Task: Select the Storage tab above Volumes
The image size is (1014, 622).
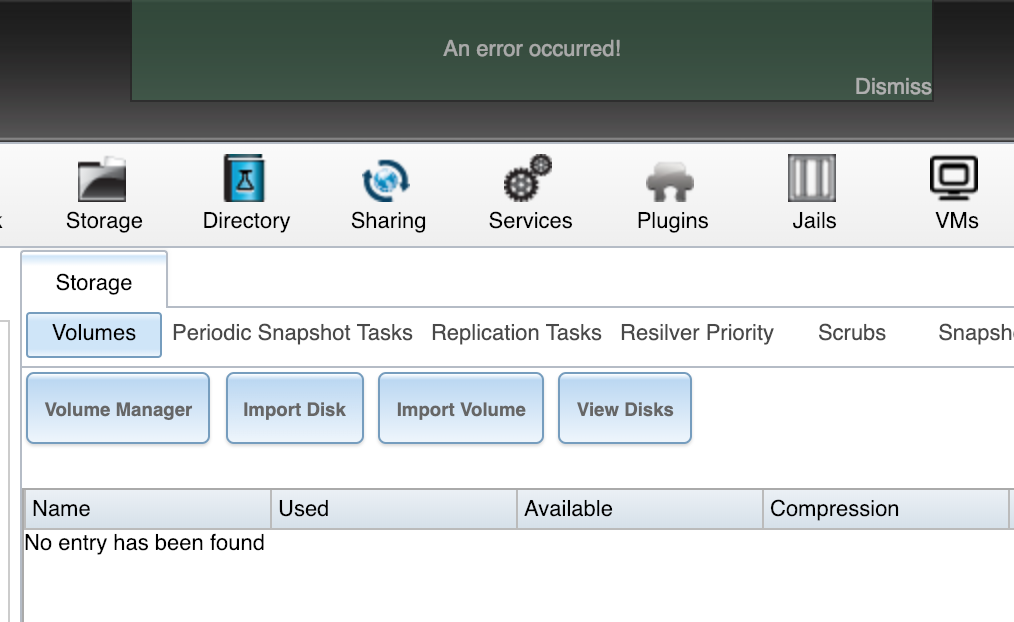Action: [x=94, y=283]
